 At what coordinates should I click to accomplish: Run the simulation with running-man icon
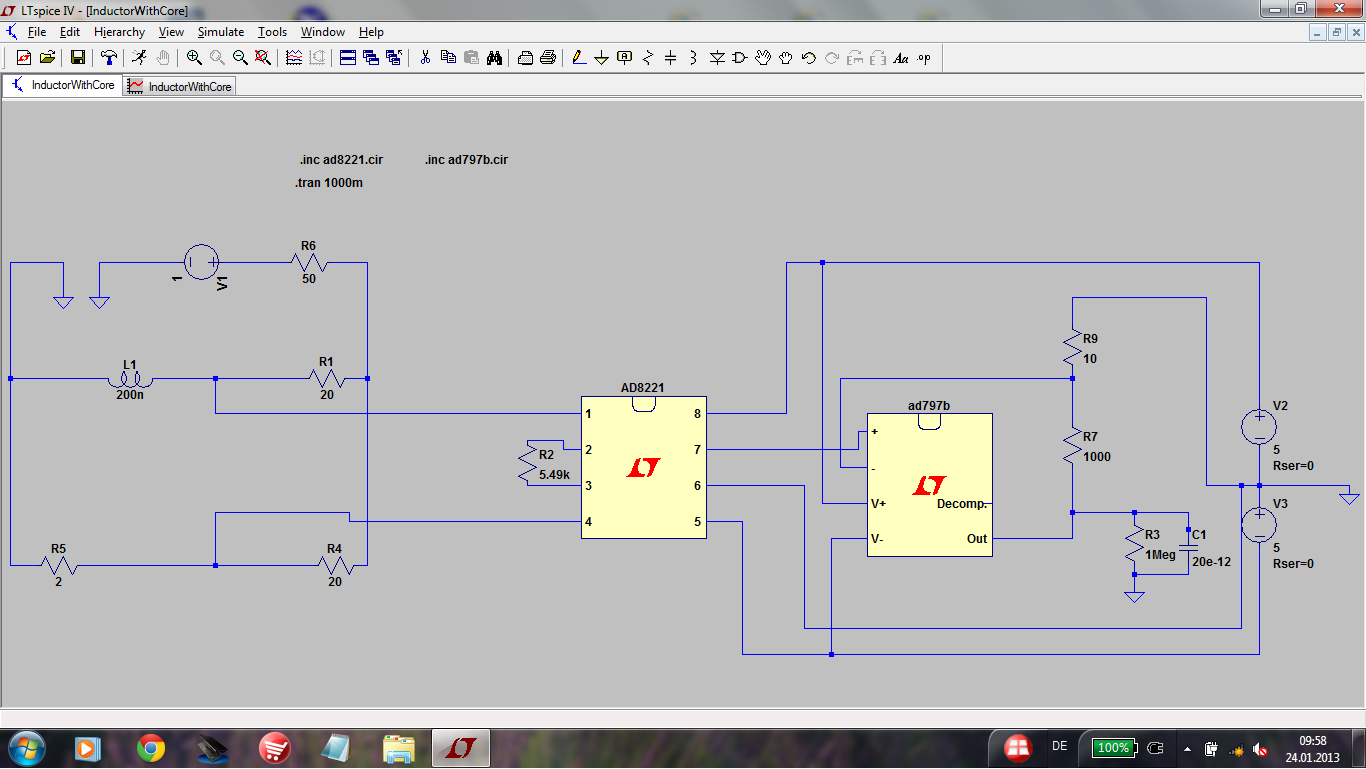tap(139, 58)
